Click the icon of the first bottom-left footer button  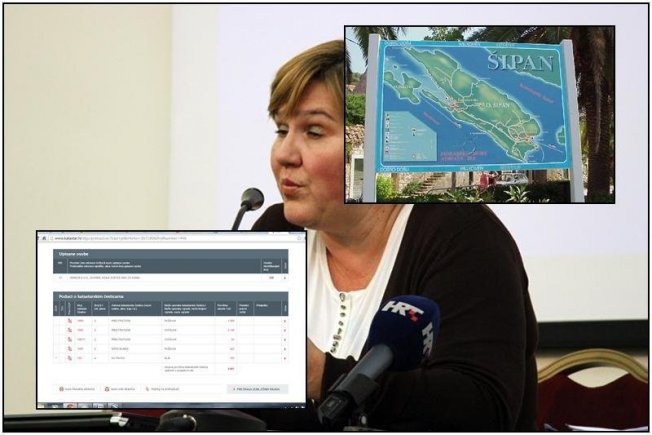point(61,389)
